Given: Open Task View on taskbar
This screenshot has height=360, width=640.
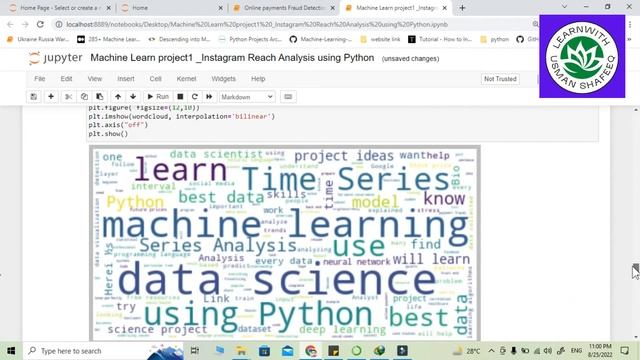Looking at the screenshot, I should (x=195, y=351).
